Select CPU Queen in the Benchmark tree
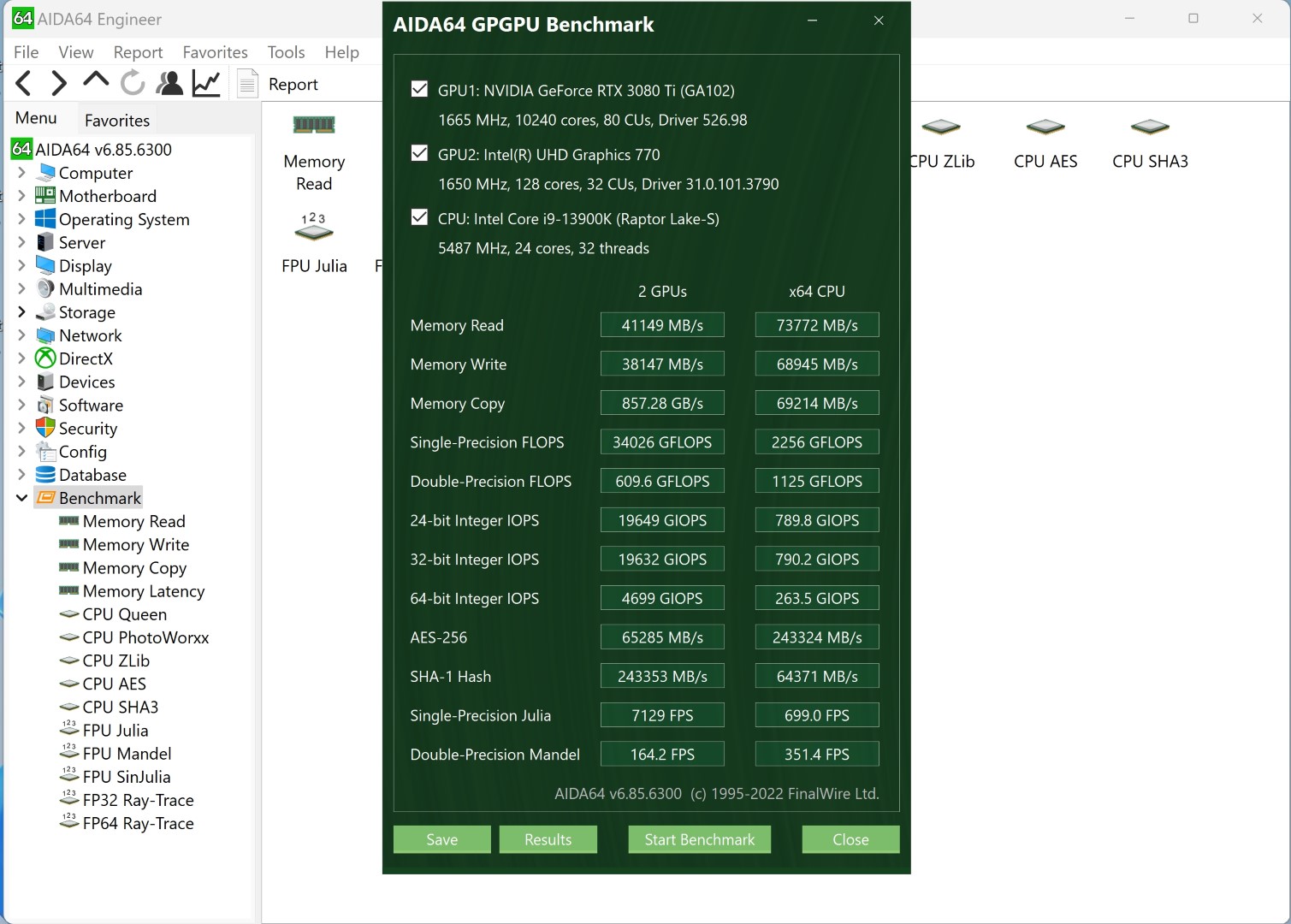The image size is (1291, 924). click(x=125, y=614)
